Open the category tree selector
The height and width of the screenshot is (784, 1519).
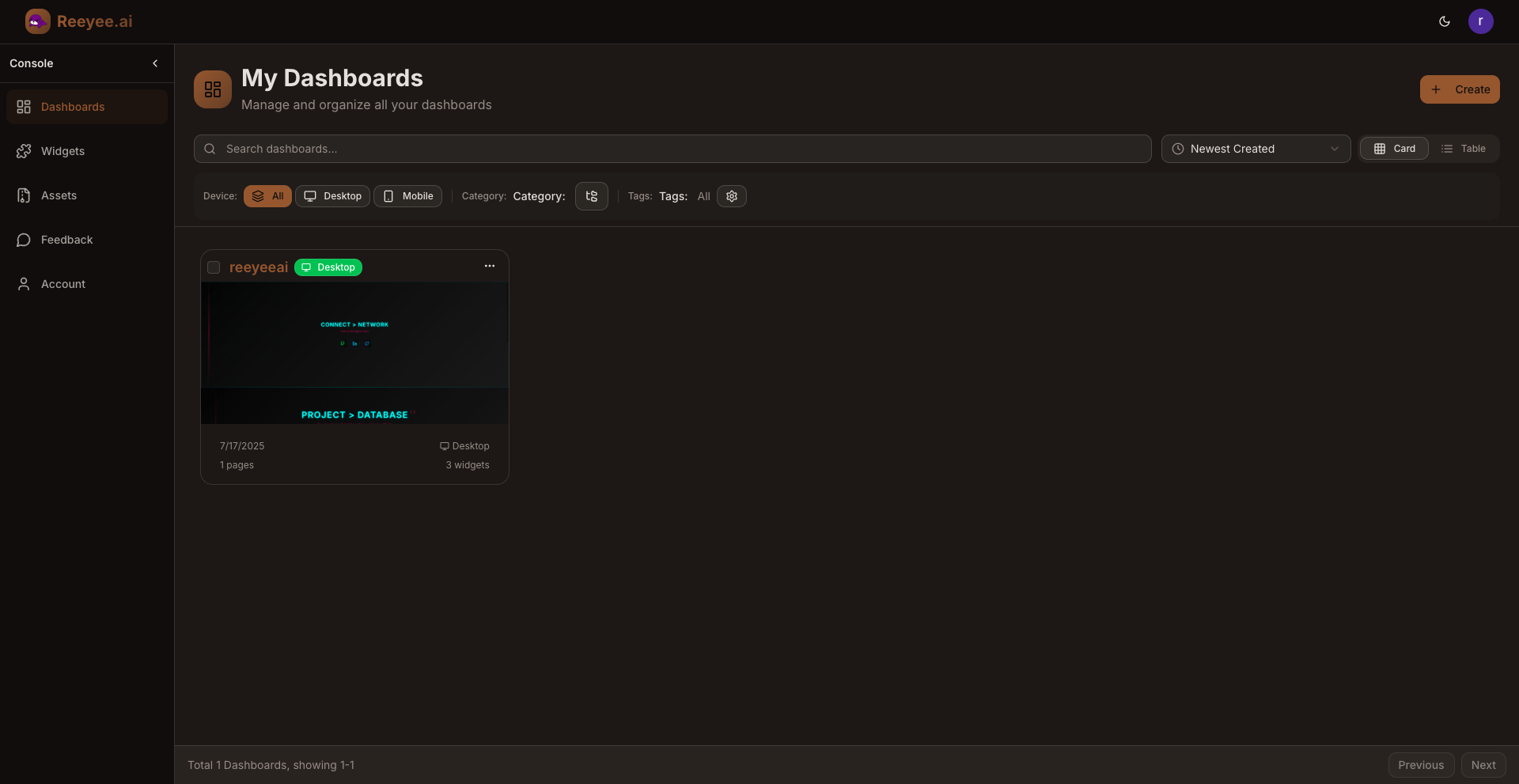point(592,196)
